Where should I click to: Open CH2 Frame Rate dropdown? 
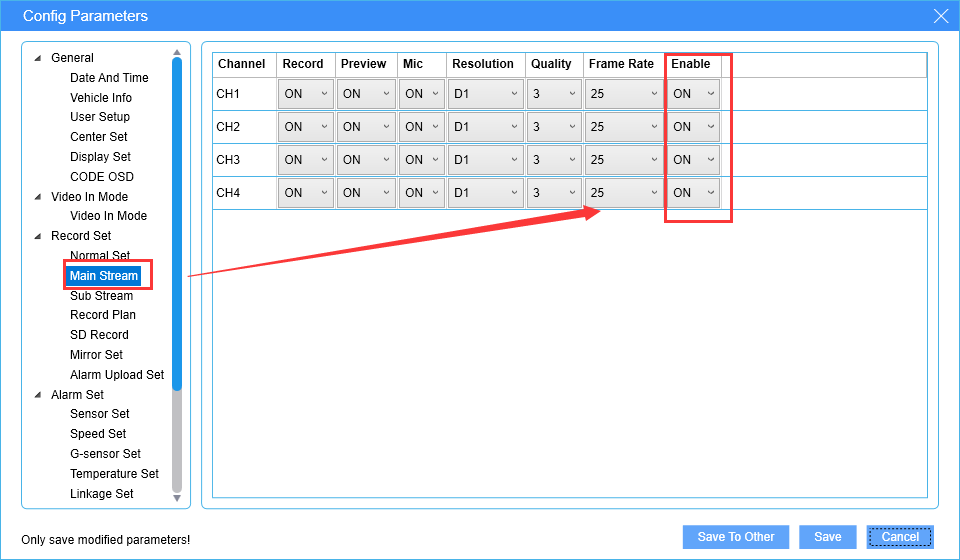[x=624, y=127]
